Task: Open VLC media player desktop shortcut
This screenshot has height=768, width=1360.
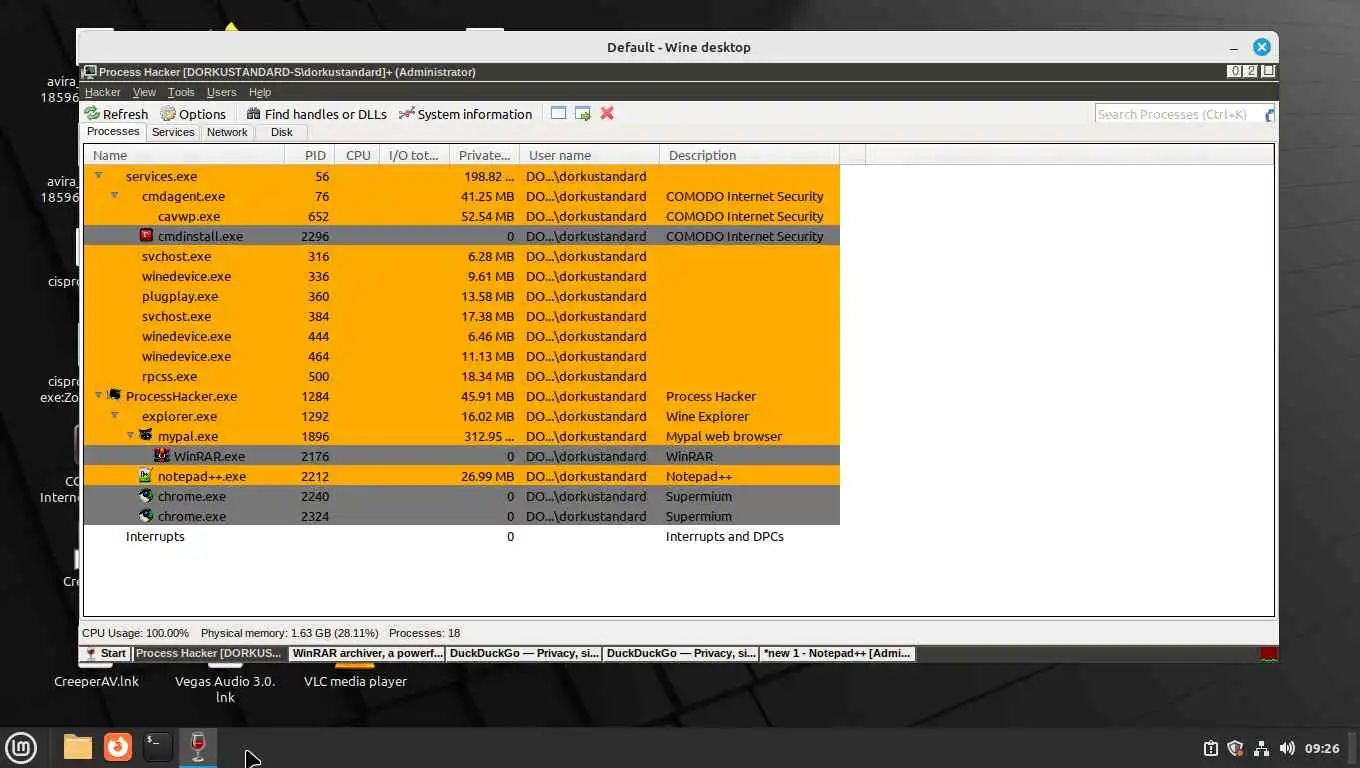Action: tap(355, 681)
